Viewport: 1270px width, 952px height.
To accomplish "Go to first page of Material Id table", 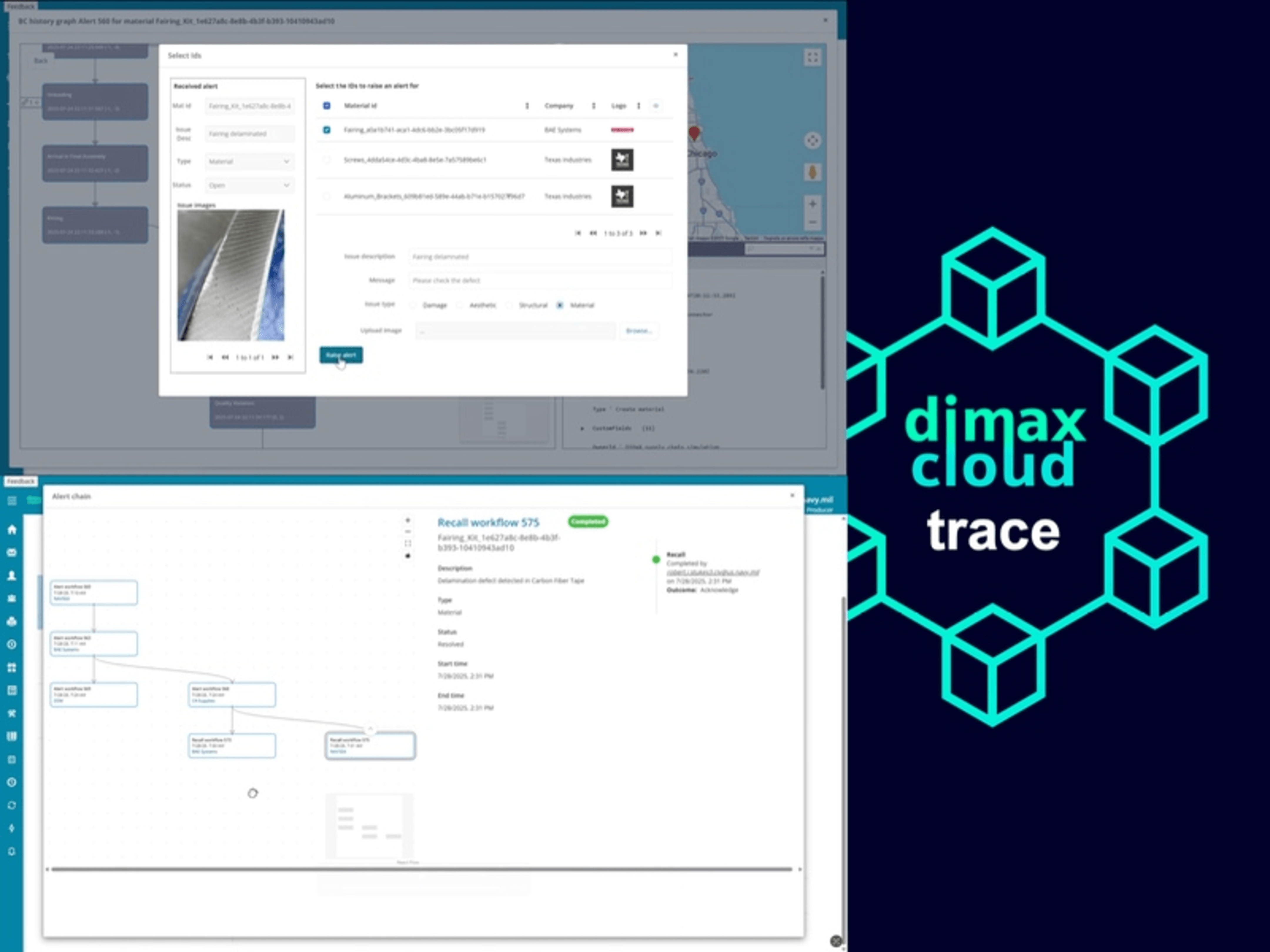I will click(x=578, y=233).
